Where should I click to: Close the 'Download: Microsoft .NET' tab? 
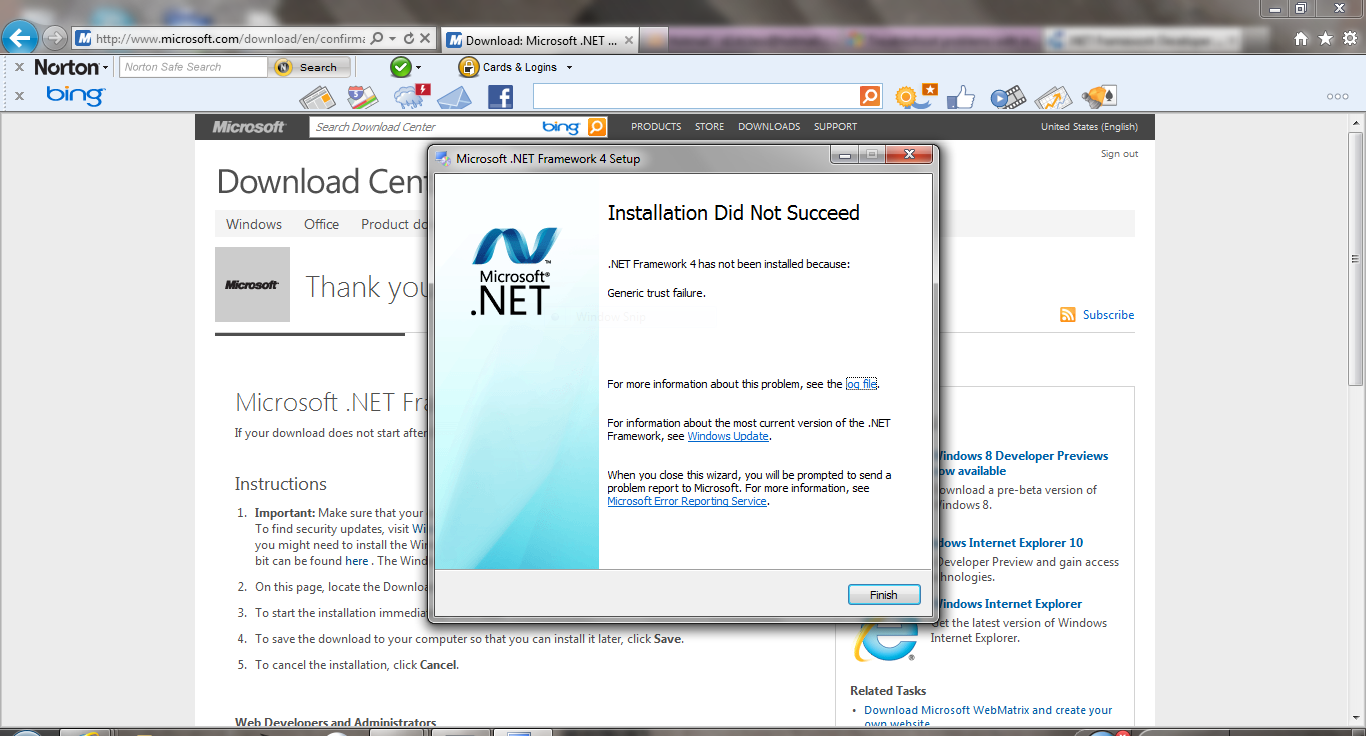coord(629,40)
